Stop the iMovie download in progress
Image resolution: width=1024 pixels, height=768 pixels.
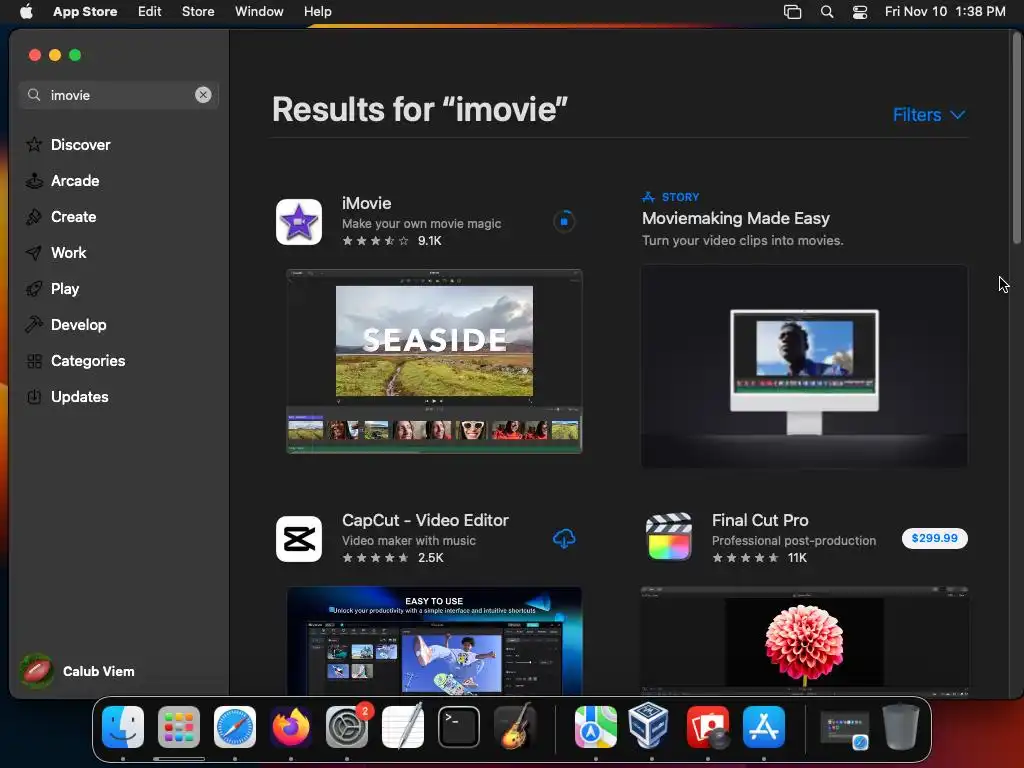564,222
